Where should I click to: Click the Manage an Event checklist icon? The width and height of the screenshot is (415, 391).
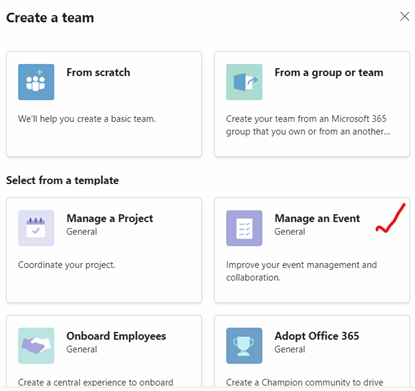coord(244,228)
